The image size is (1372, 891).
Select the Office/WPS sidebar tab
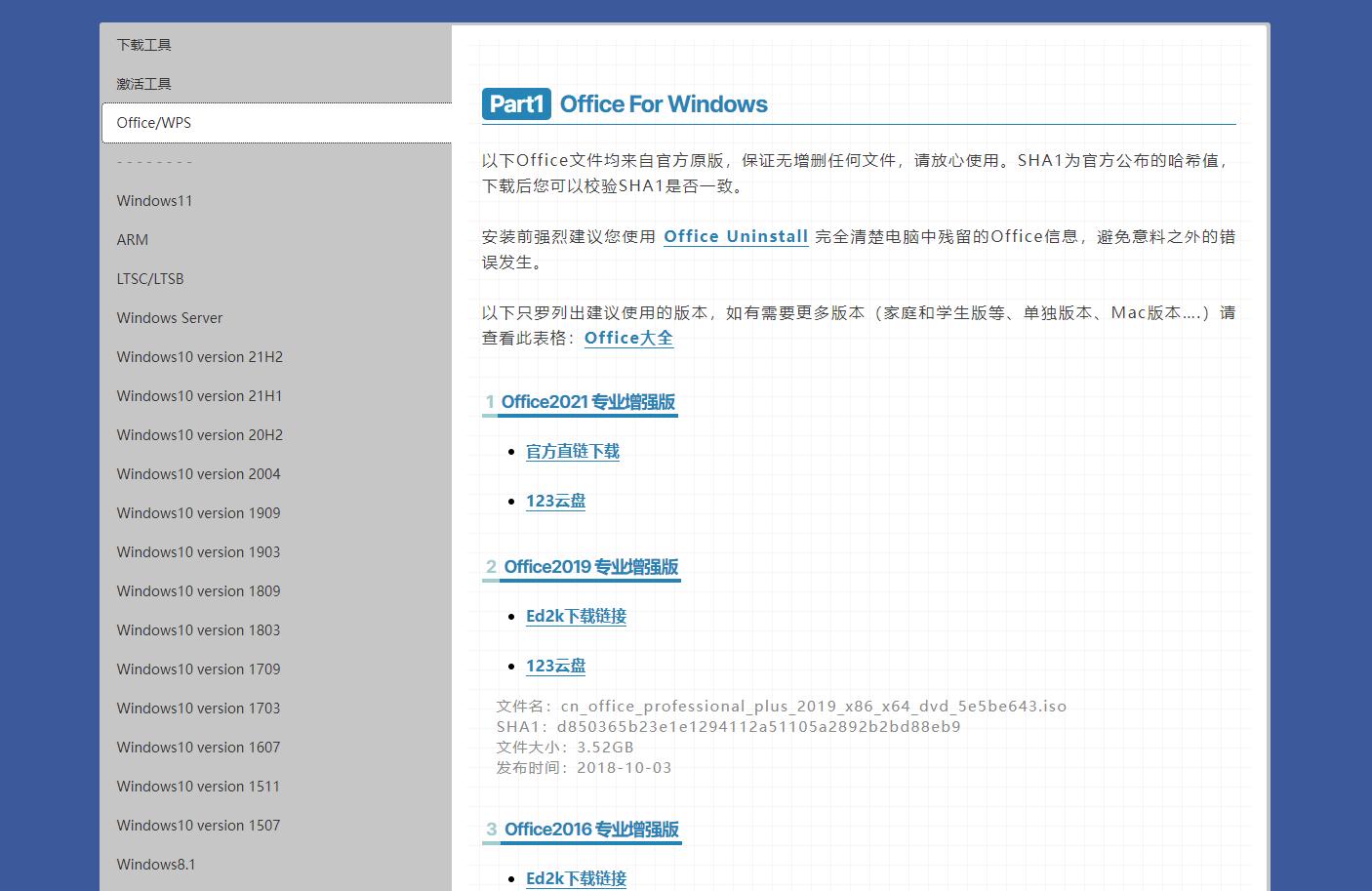pos(153,122)
